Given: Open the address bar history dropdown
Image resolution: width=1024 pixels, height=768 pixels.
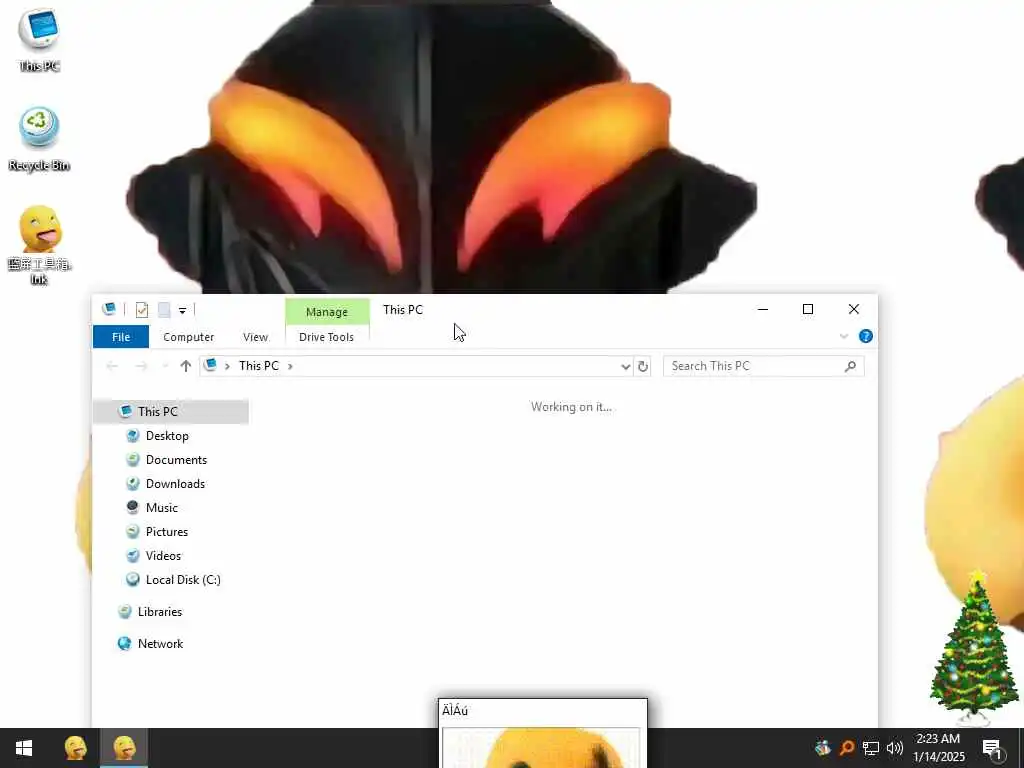Looking at the screenshot, I should (x=625, y=366).
